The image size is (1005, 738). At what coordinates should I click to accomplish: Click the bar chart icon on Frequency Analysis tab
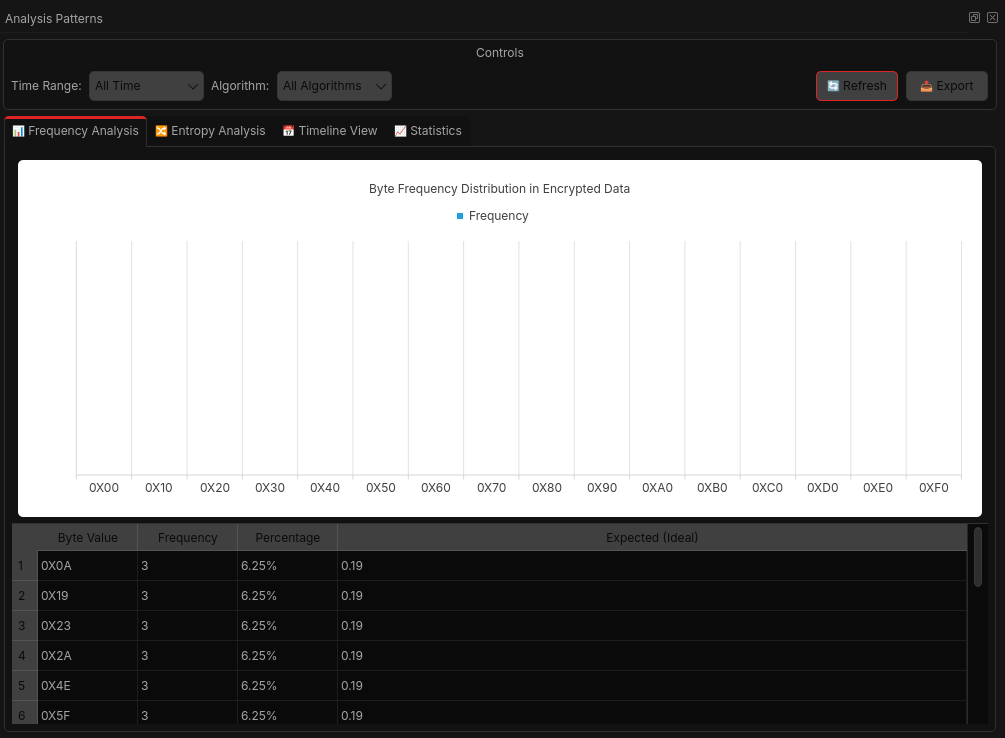click(x=17, y=130)
